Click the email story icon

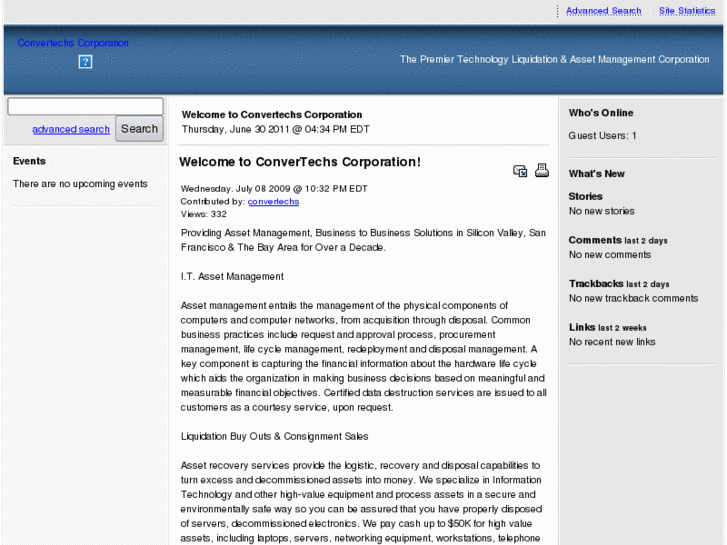(x=520, y=171)
